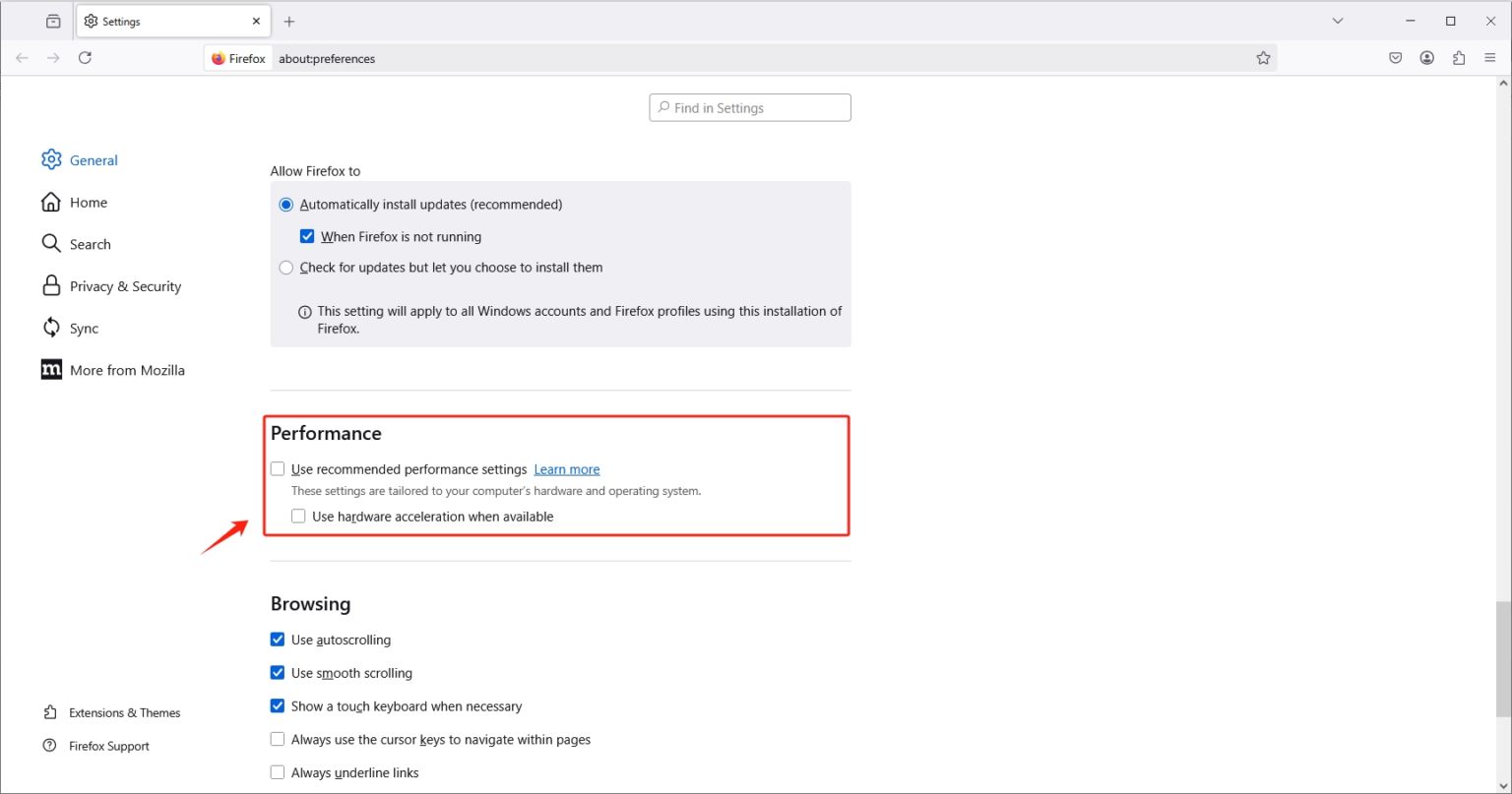Reload the Settings page
Image resolution: width=1512 pixels, height=794 pixels.
tap(85, 57)
